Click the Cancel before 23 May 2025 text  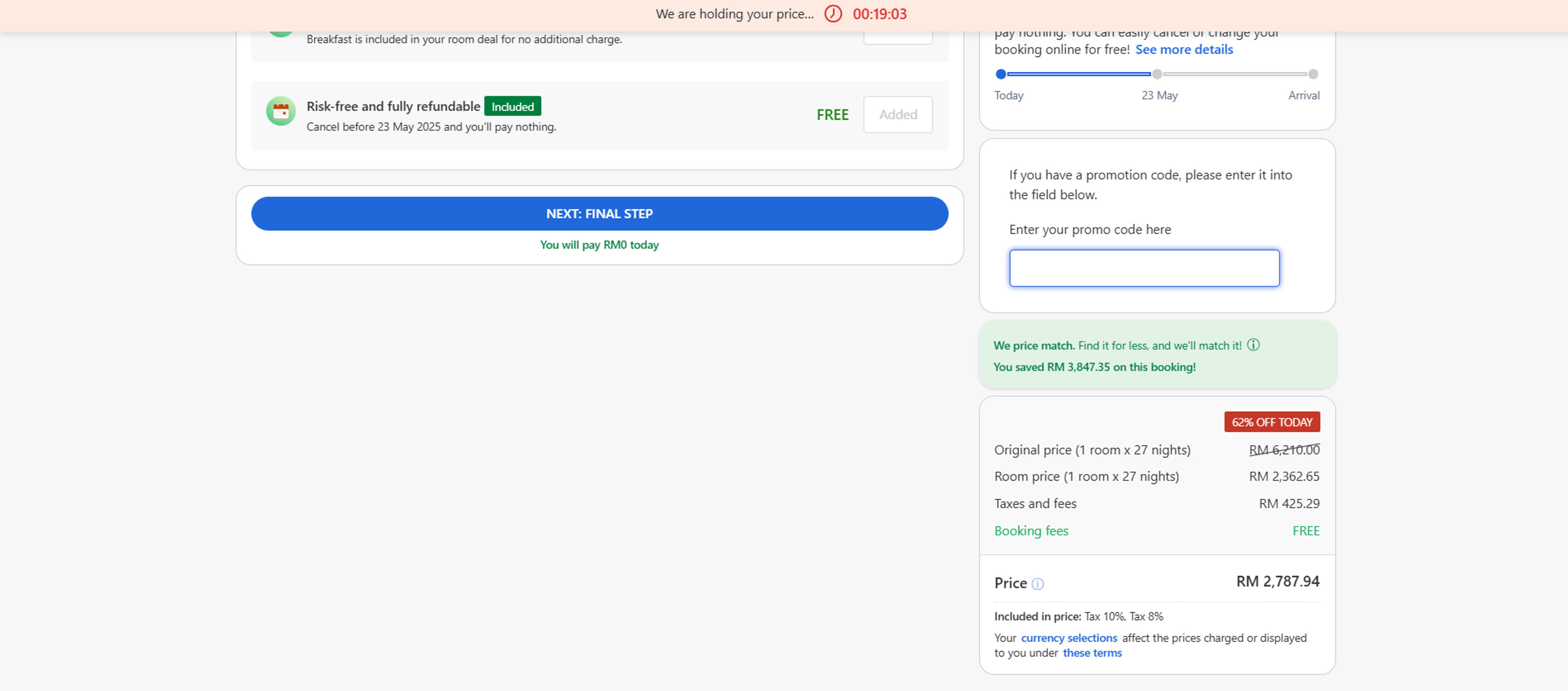(432, 127)
